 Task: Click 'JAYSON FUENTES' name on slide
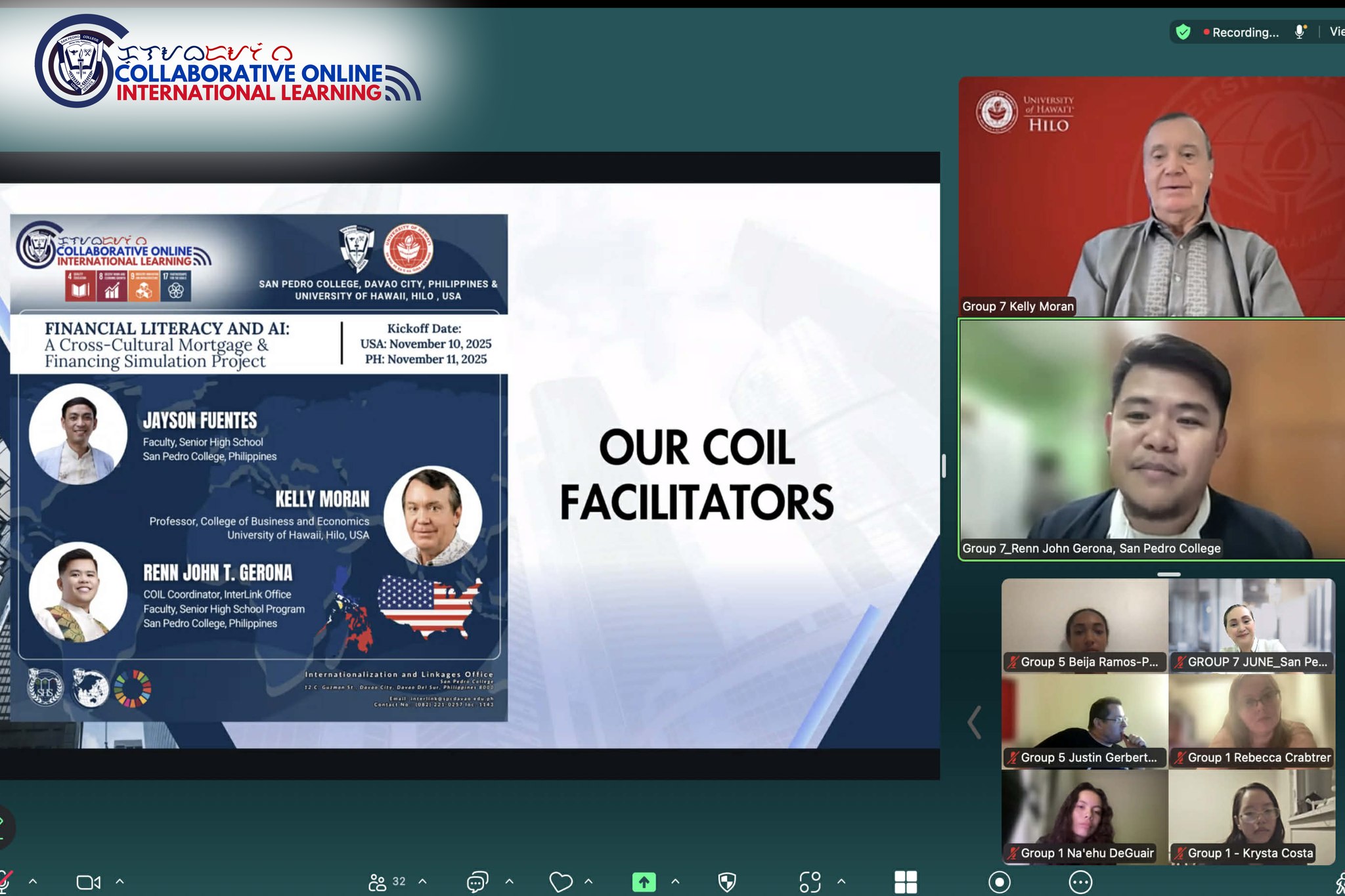click(200, 421)
